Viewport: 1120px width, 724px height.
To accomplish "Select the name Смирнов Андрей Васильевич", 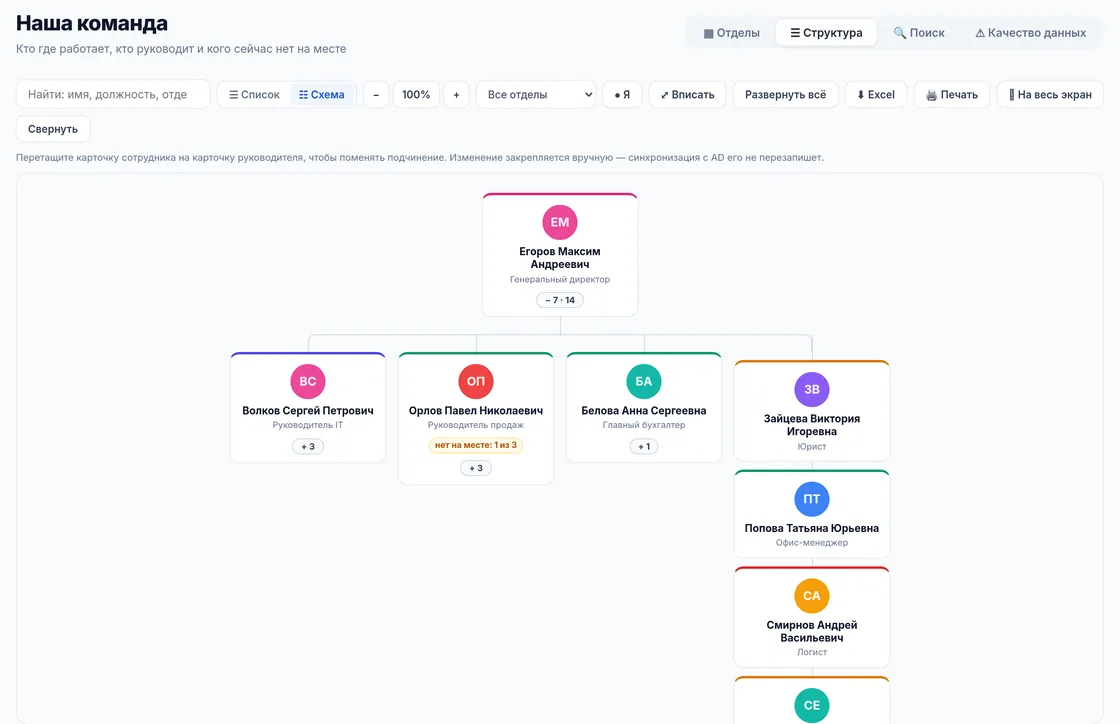I will coord(812,631).
